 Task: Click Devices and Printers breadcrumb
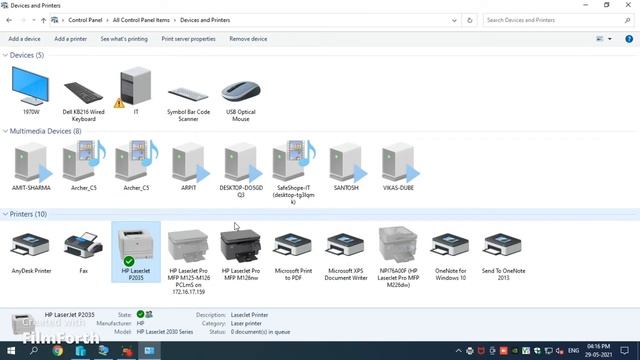[x=205, y=20]
